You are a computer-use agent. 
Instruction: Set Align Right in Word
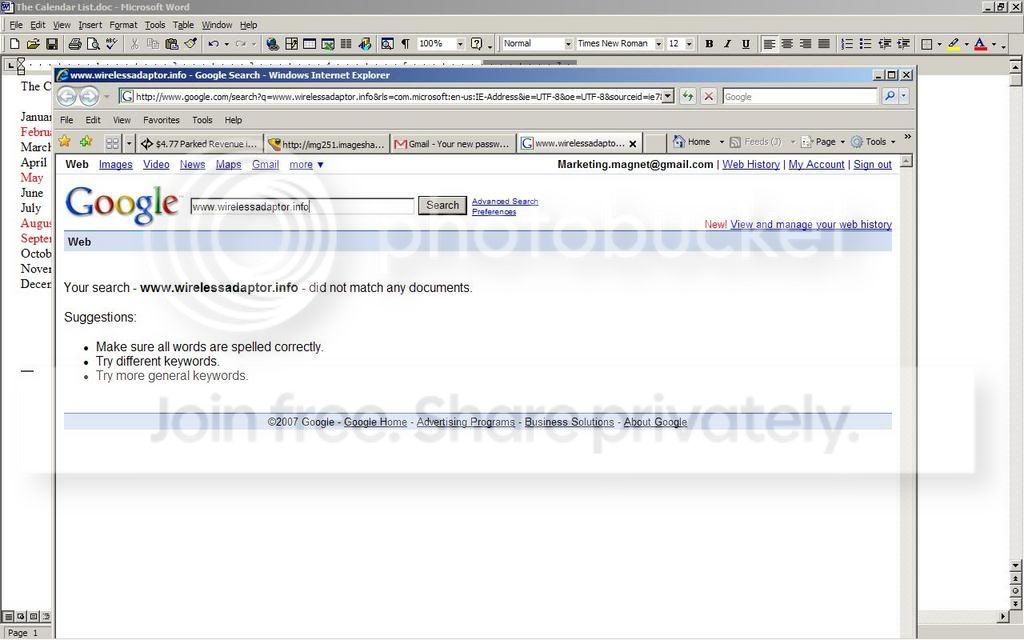806,44
